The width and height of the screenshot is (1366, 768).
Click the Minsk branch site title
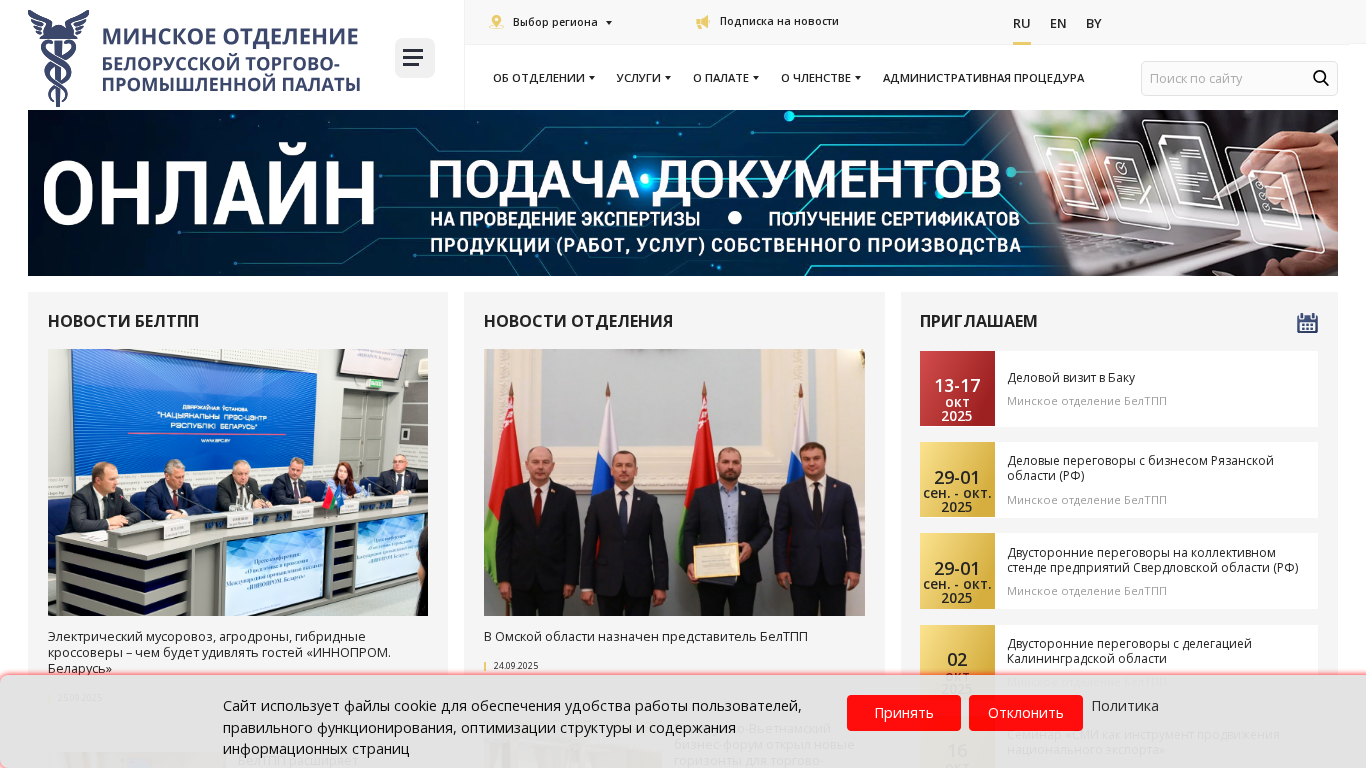click(x=231, y=59)
